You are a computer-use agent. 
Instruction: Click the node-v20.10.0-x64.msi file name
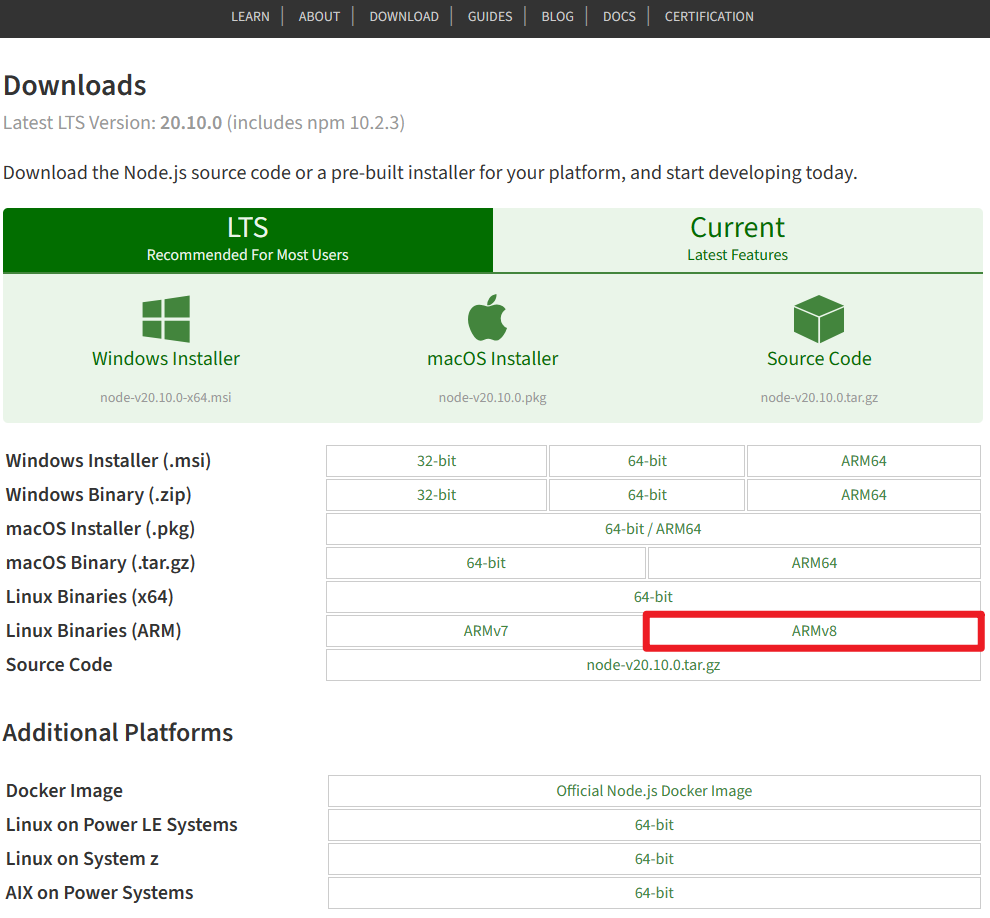pyautogui.click(x=165, y=398)
